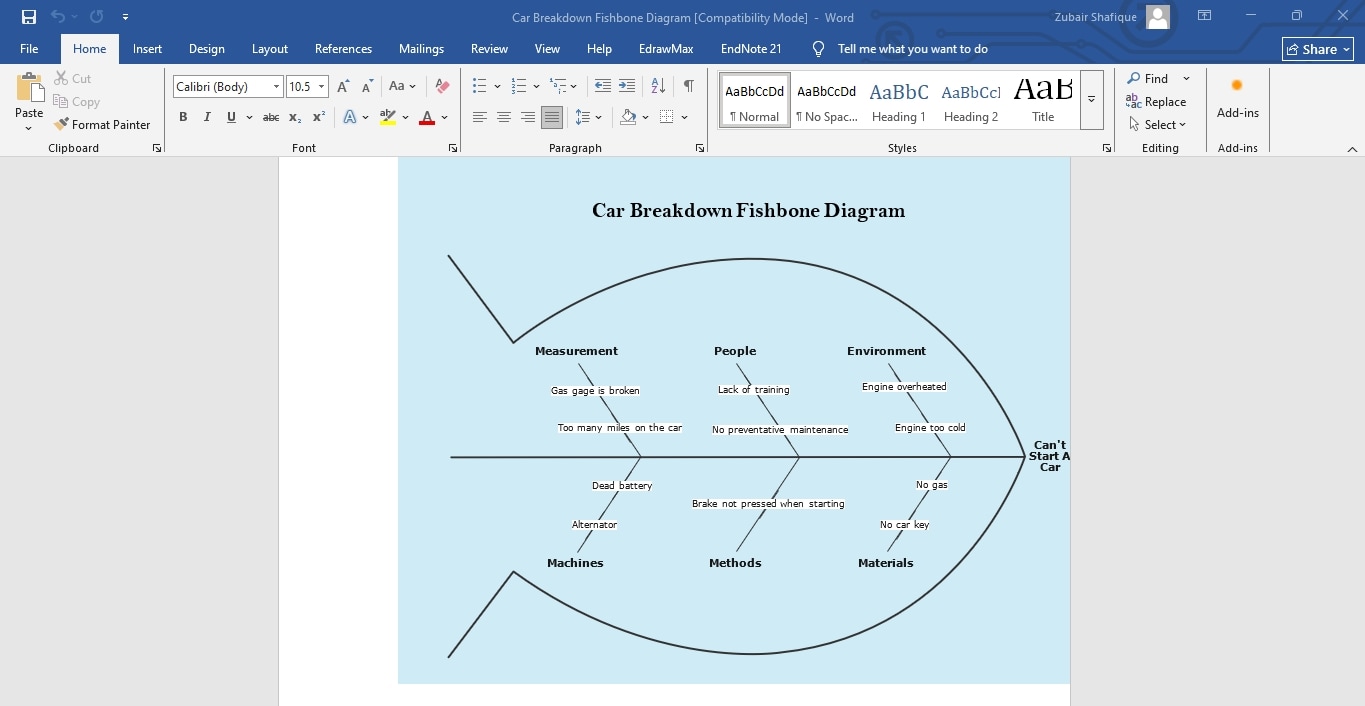Toggle center paragraph alignment
The width and height of the screenshot is (1365, 706).
tap(504, 117)
